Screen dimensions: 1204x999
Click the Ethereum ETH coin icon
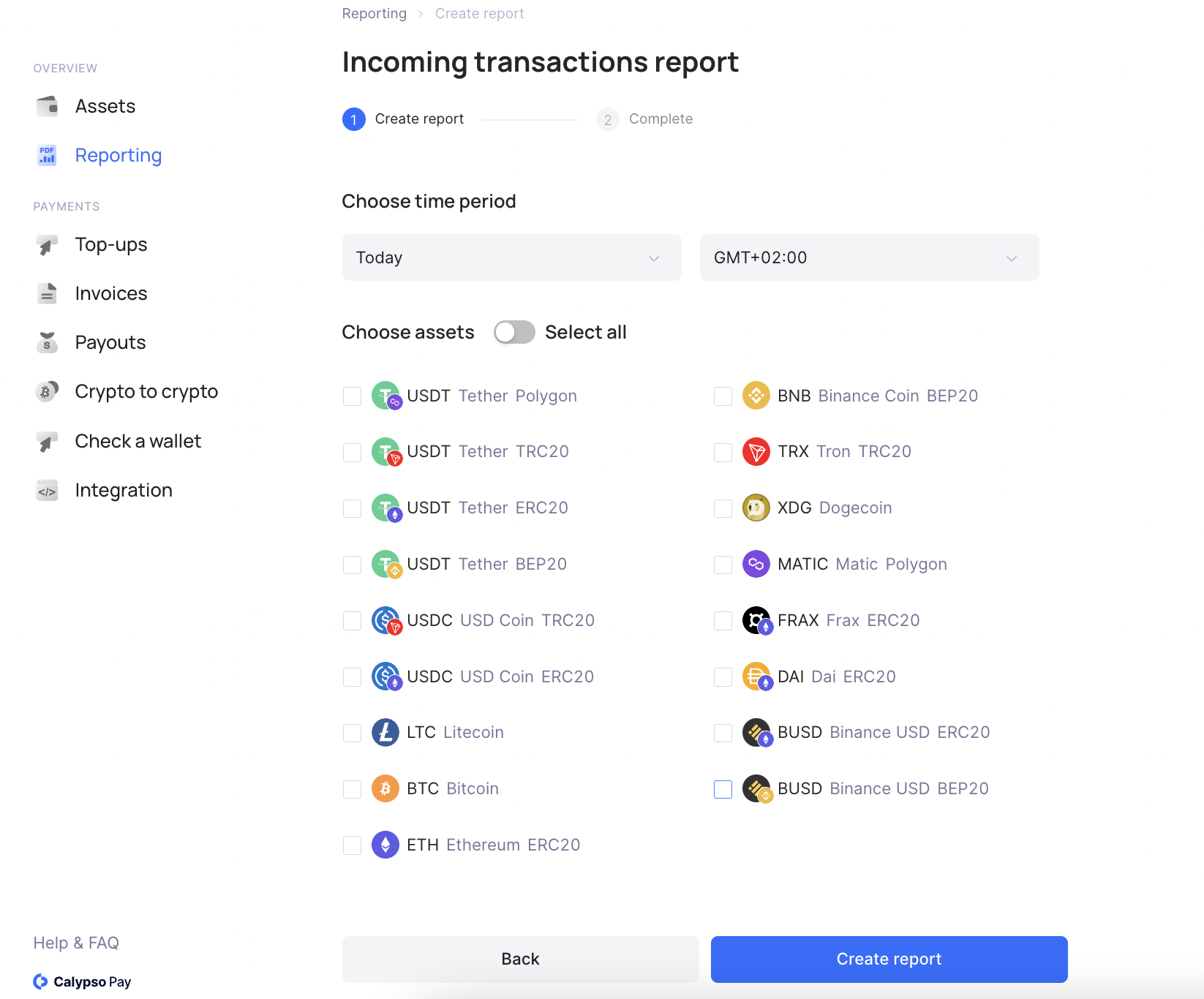(x=385, y=845)
